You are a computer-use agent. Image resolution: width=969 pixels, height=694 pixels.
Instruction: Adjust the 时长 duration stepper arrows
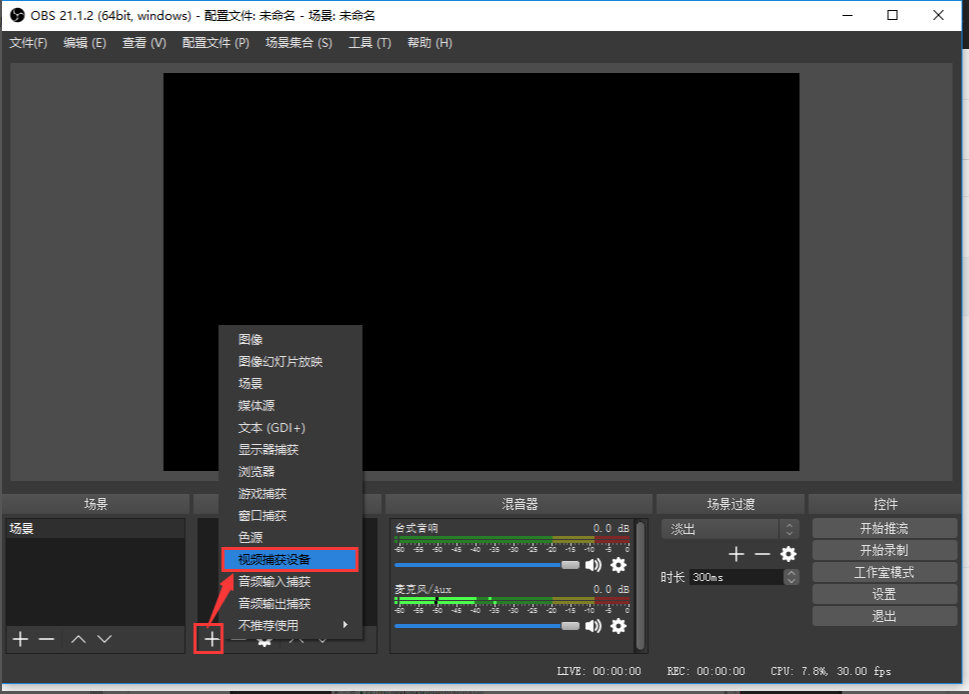tap(791, 577)
